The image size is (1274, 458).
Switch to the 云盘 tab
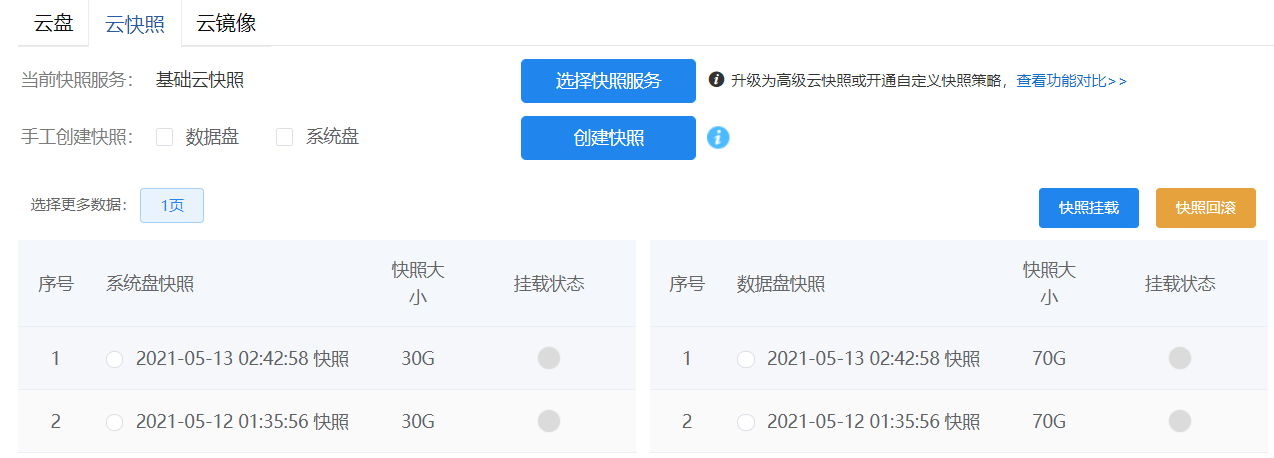54,23
